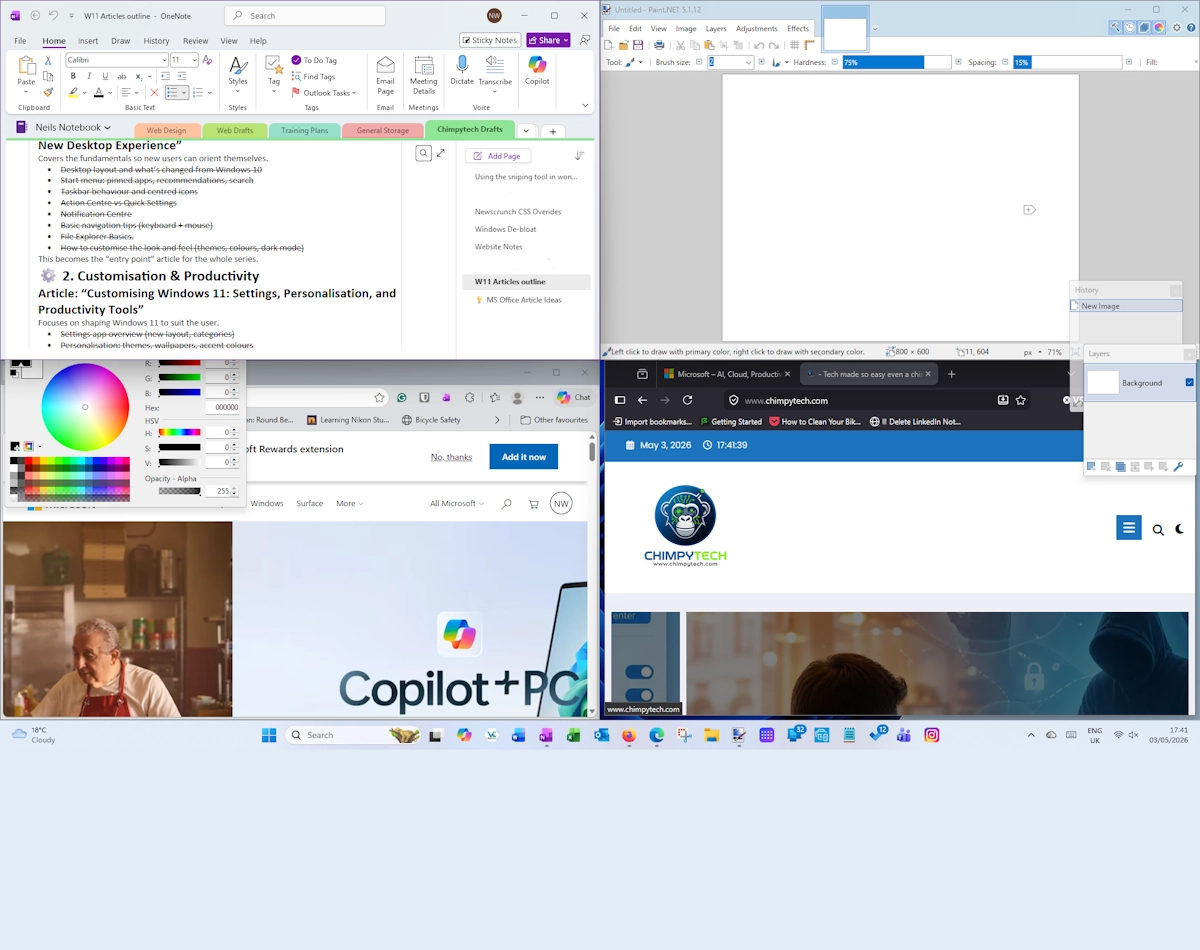
Task: Click the Sticky Notes button in OneNote
Action: click(490, 40)
